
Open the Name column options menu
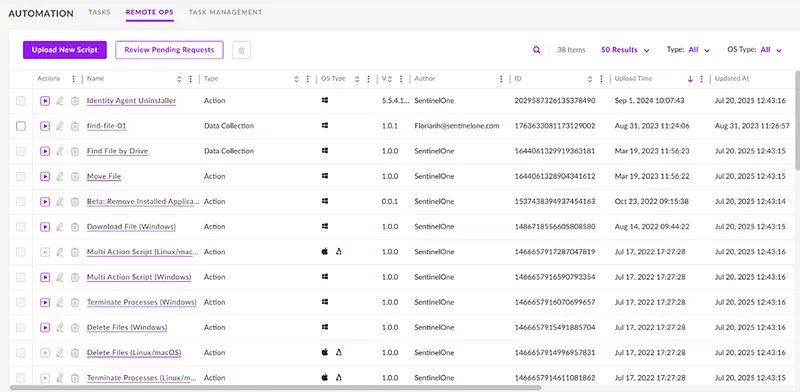click(x=191, y=79)
